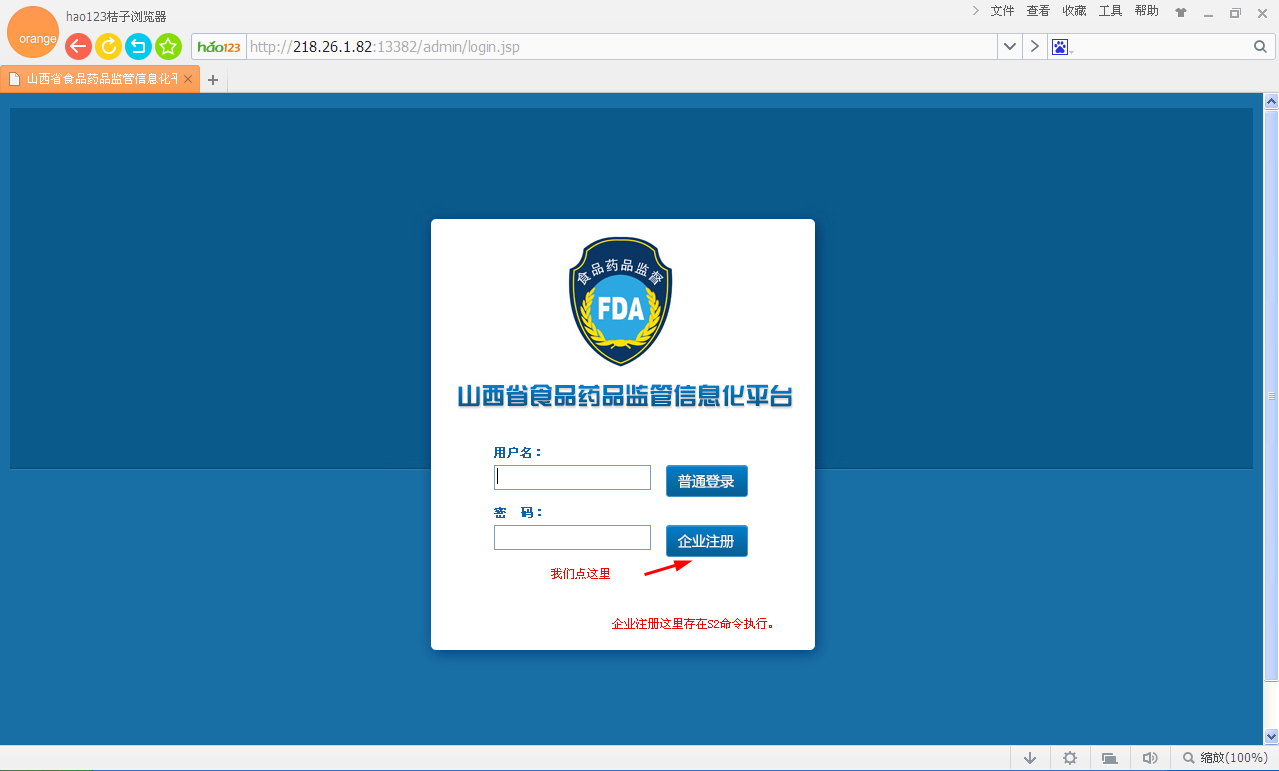Viewport: 1279px width, 771px height.
Task: Click the URL address field
Action: (x=620, y=47)
